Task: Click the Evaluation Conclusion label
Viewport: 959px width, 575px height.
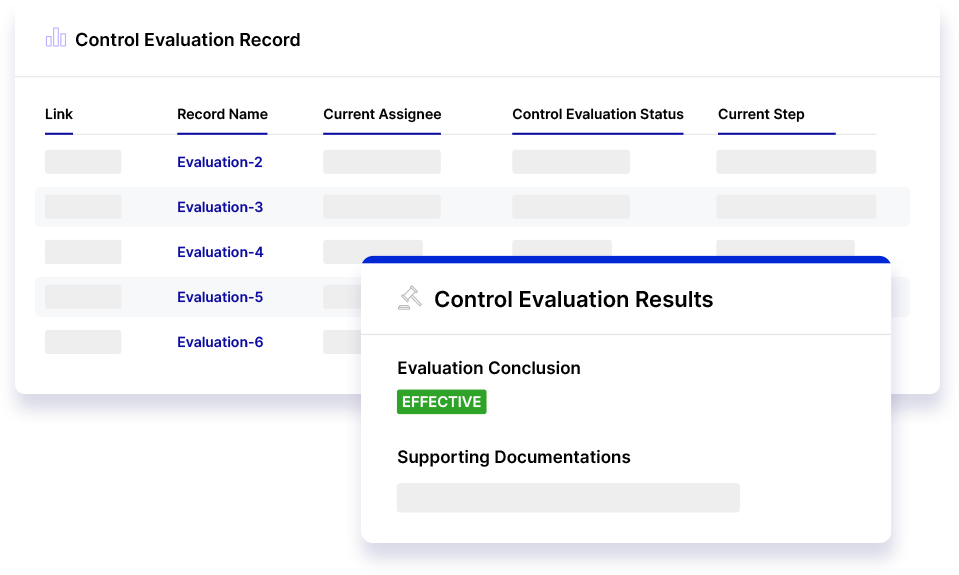Action: [x=489, y=368]
